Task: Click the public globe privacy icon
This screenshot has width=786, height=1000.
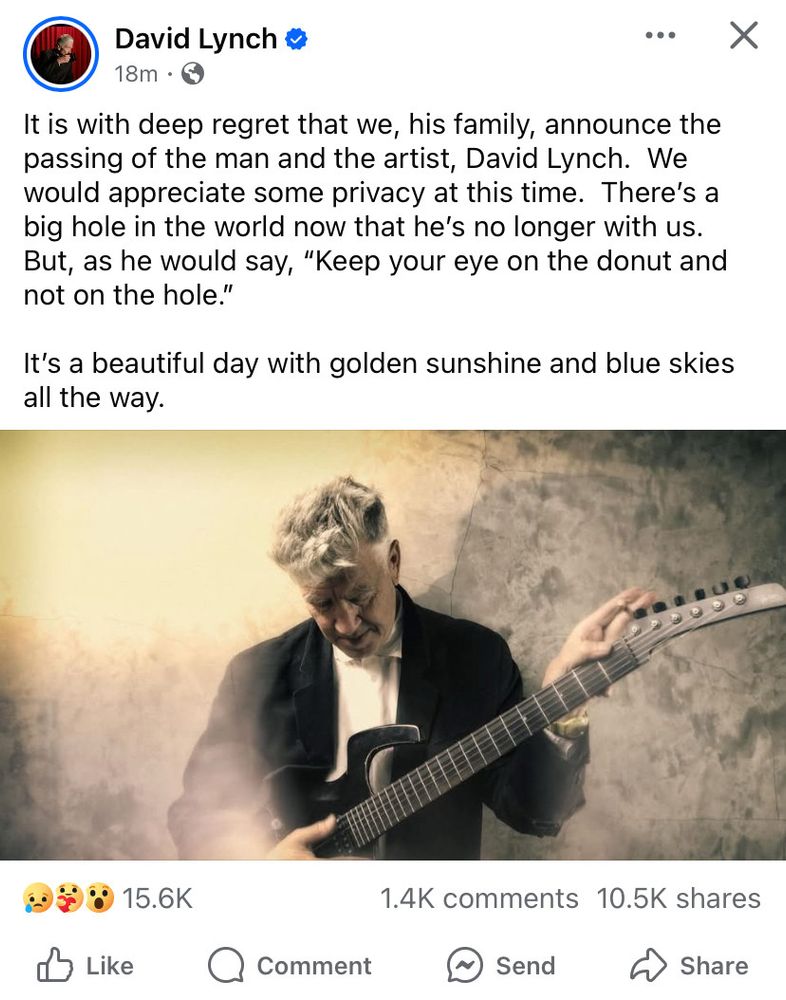Action: tap(193, 74)
